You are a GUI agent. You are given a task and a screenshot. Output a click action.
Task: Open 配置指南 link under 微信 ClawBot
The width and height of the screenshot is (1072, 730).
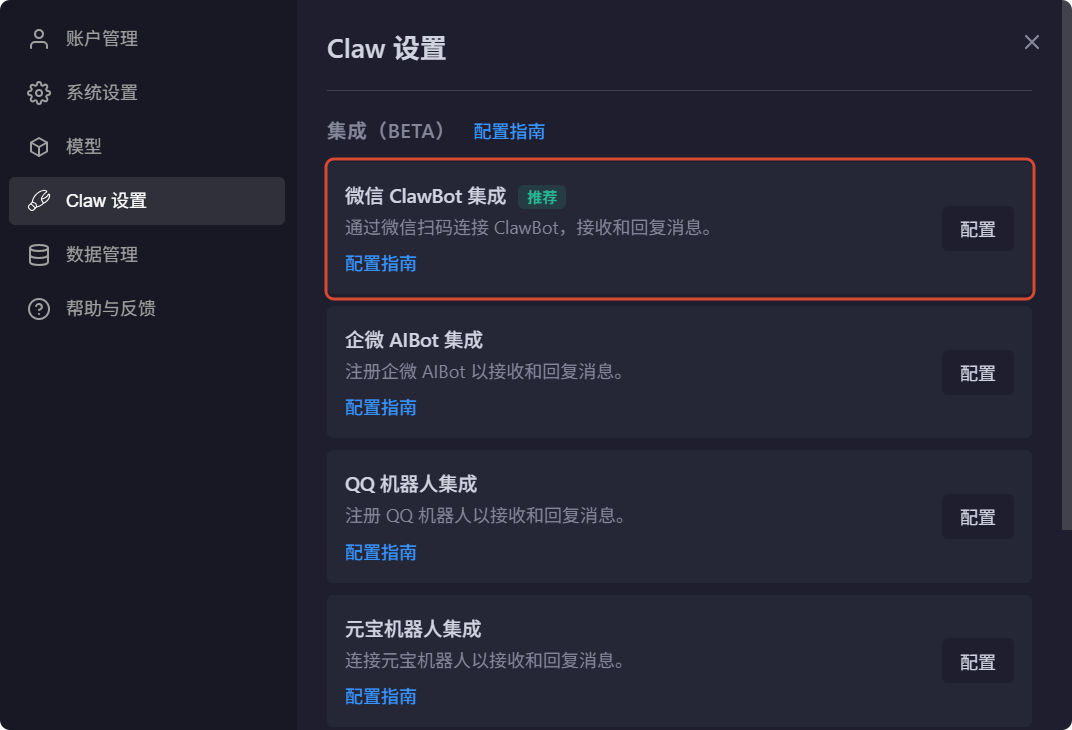(x=381, y=264)
